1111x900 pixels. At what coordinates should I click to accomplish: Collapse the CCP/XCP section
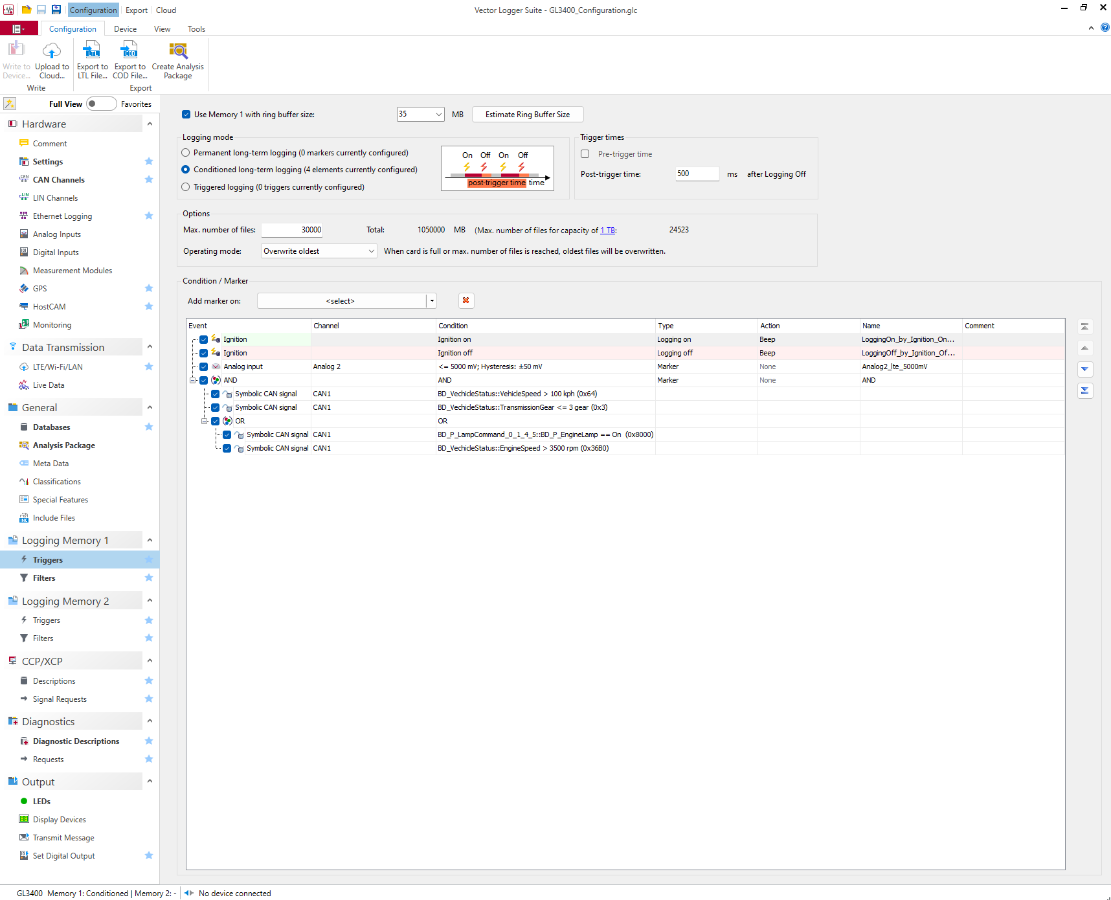point(150,660)
